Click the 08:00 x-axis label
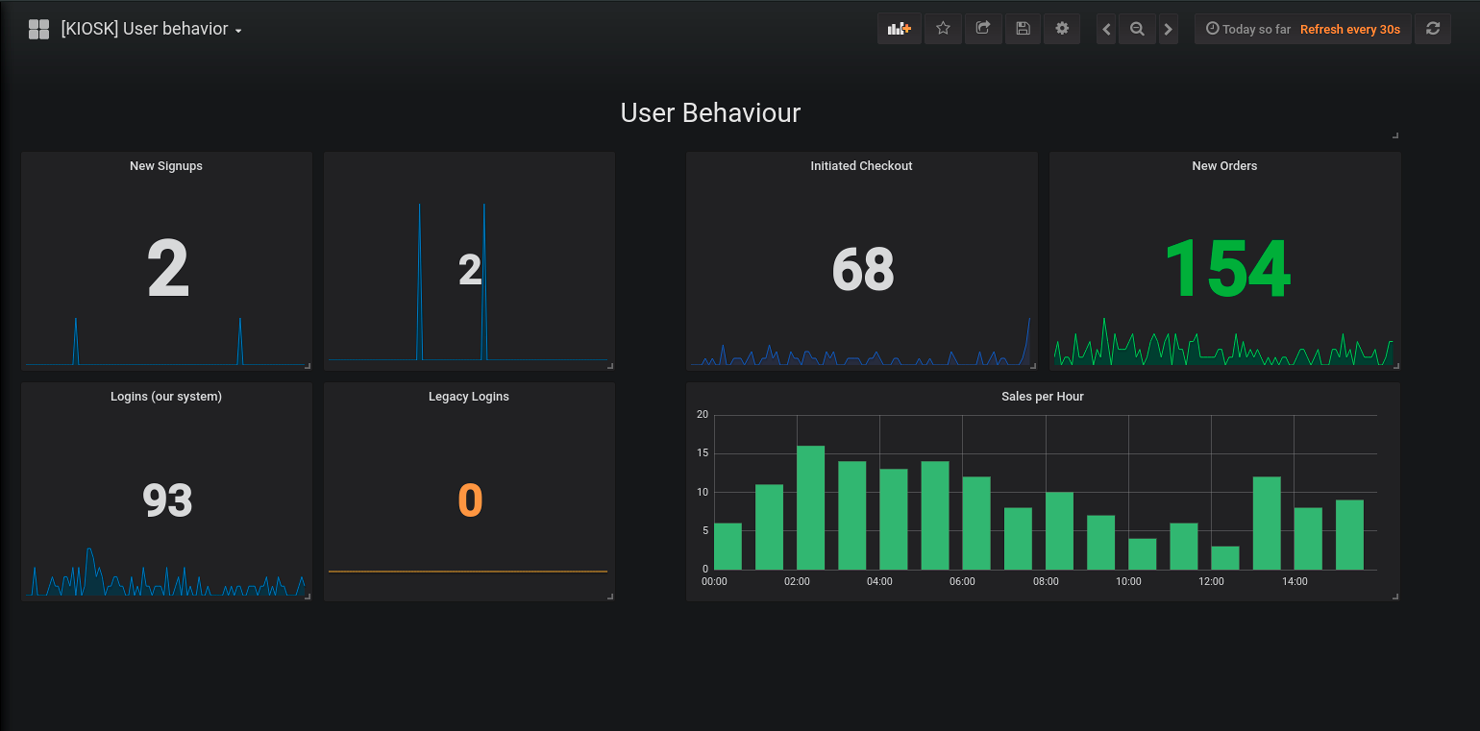Viewport: 1480px width, 731px height. coord(1046,581)
